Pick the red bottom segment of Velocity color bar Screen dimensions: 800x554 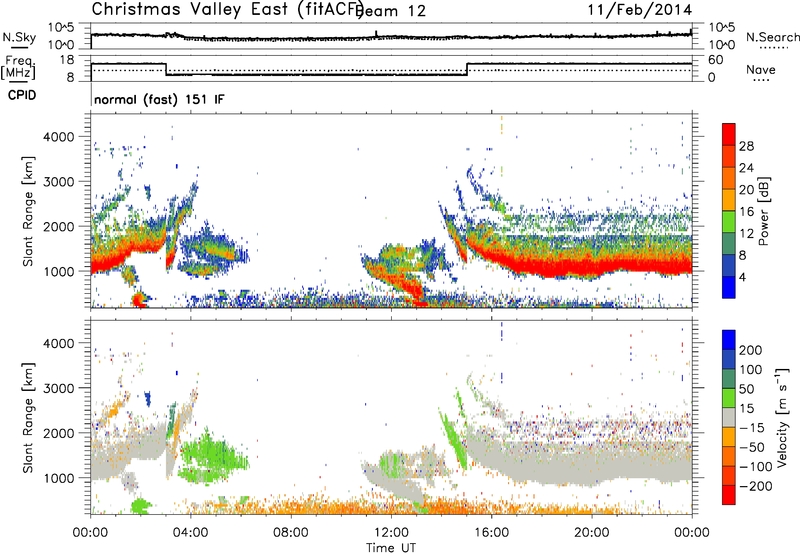729,495
